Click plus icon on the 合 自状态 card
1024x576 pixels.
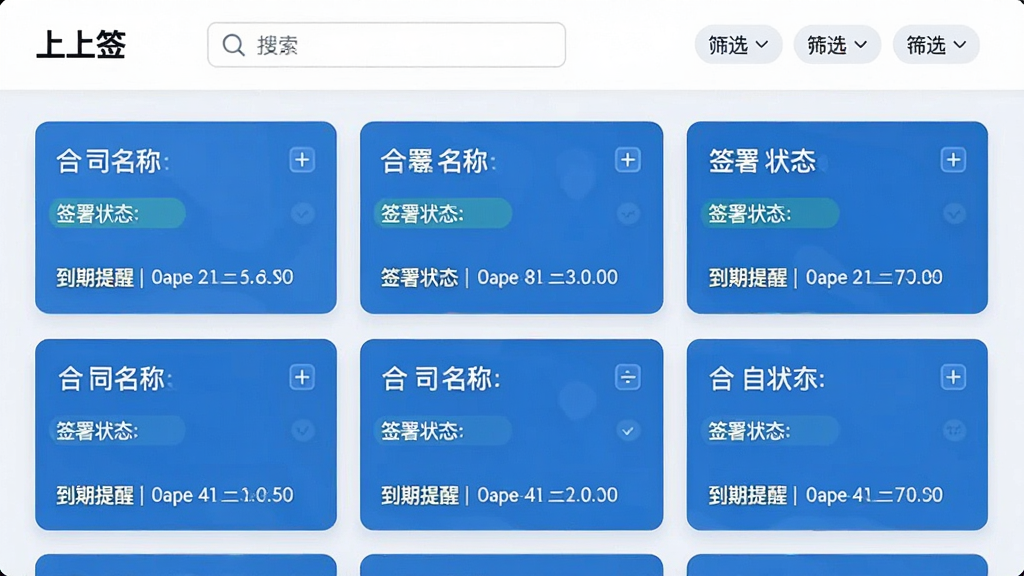953,377
